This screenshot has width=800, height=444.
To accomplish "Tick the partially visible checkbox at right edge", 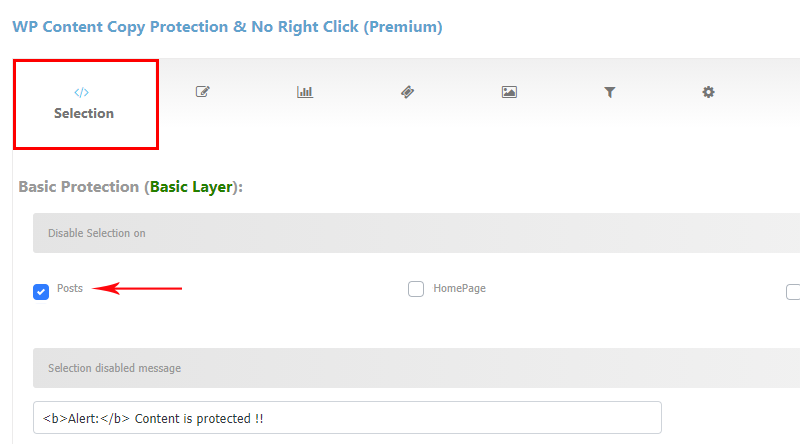I will click(x=793, y=292).
